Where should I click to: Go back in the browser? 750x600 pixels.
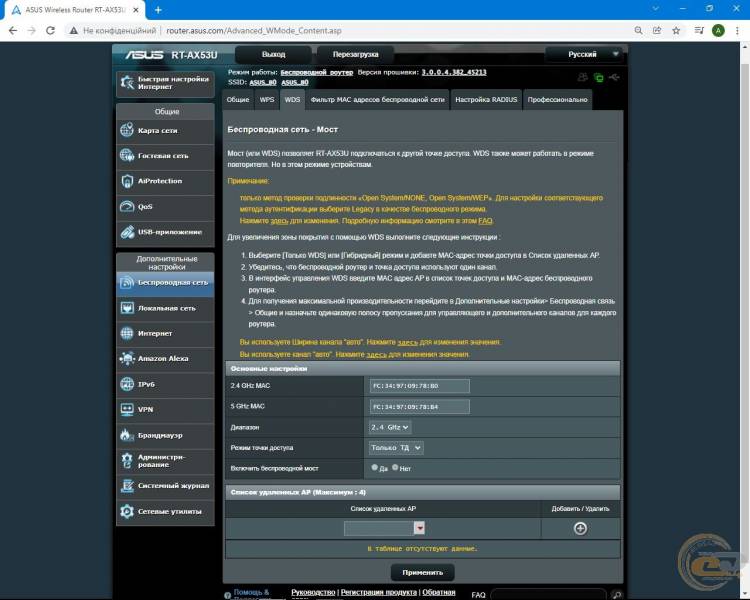click(x=13, y=31)
